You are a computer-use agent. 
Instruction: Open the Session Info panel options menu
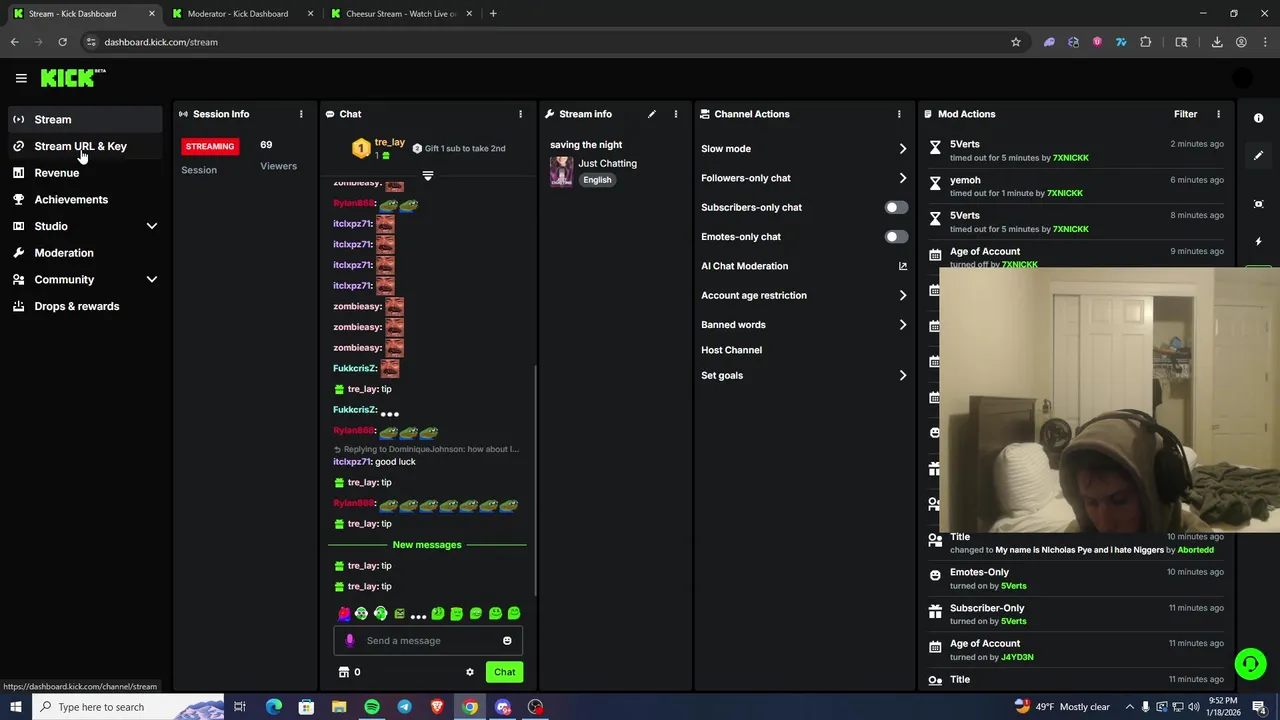(x=300, y=114)
